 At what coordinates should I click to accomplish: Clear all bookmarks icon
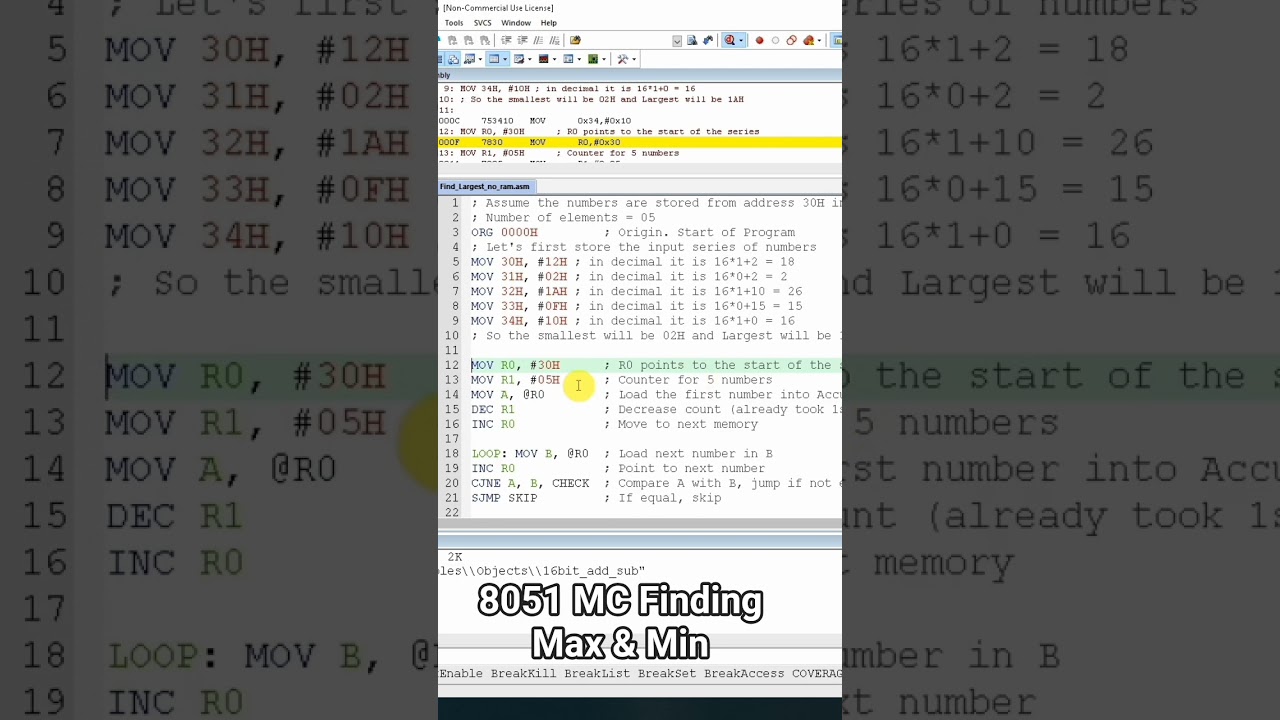point(485,40)
